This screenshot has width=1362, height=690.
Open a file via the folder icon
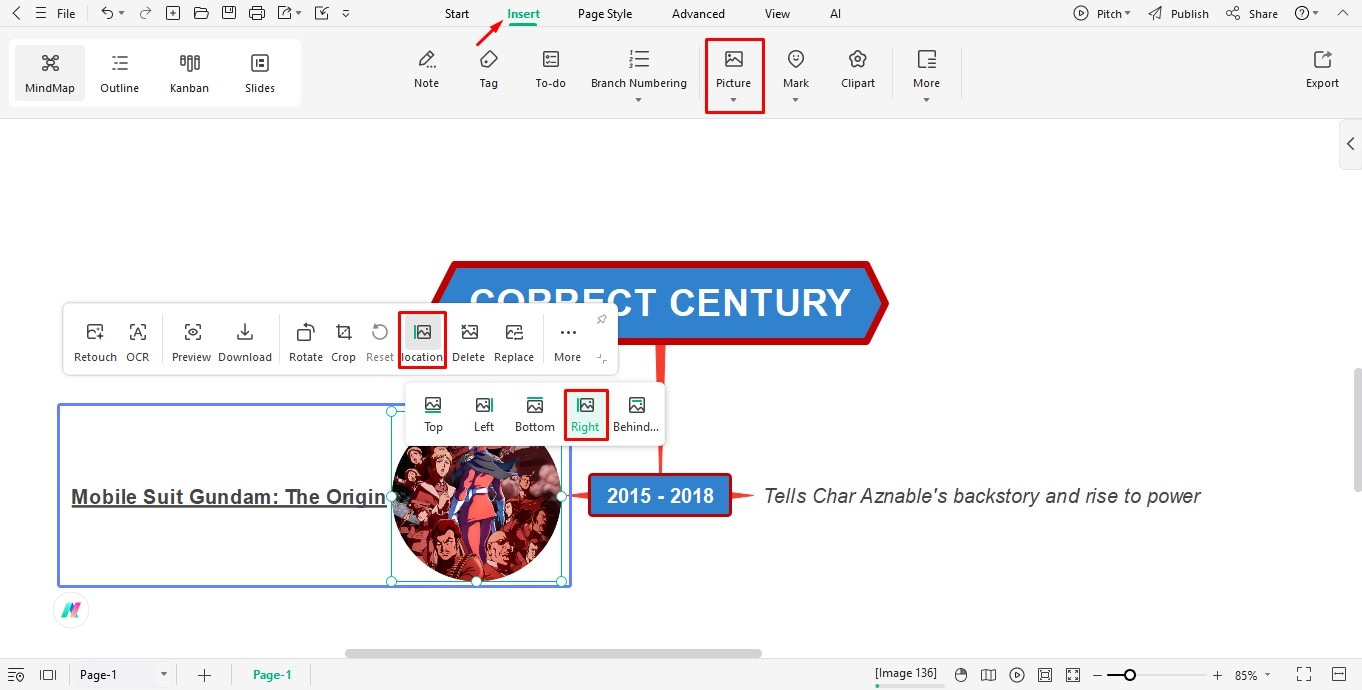tap(201, 14)
